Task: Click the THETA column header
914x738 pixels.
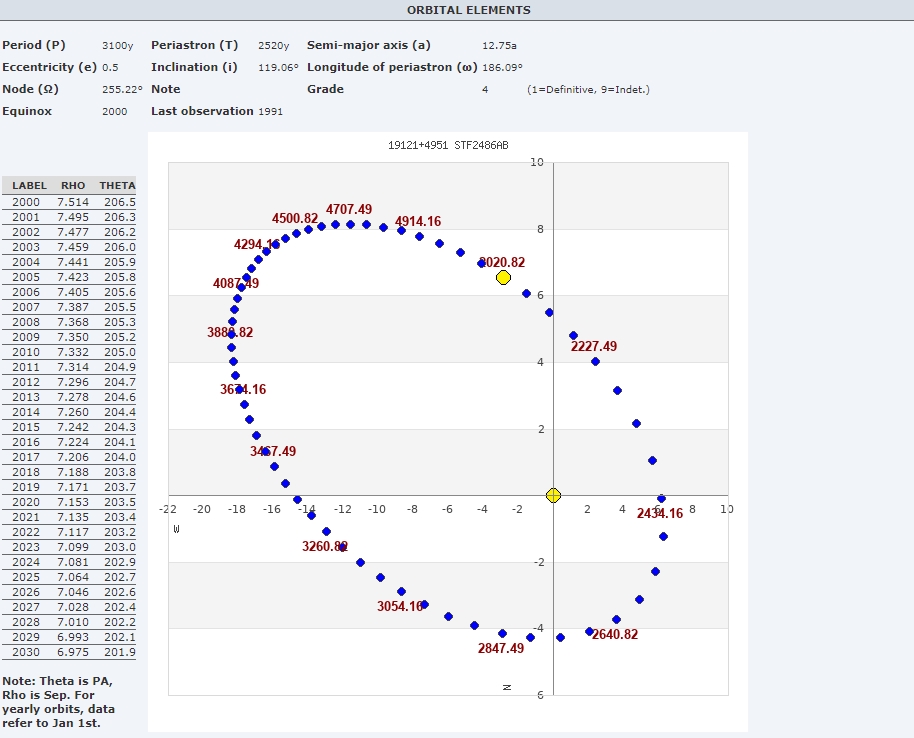Action: pyautogui.click(x=117, y=186)
